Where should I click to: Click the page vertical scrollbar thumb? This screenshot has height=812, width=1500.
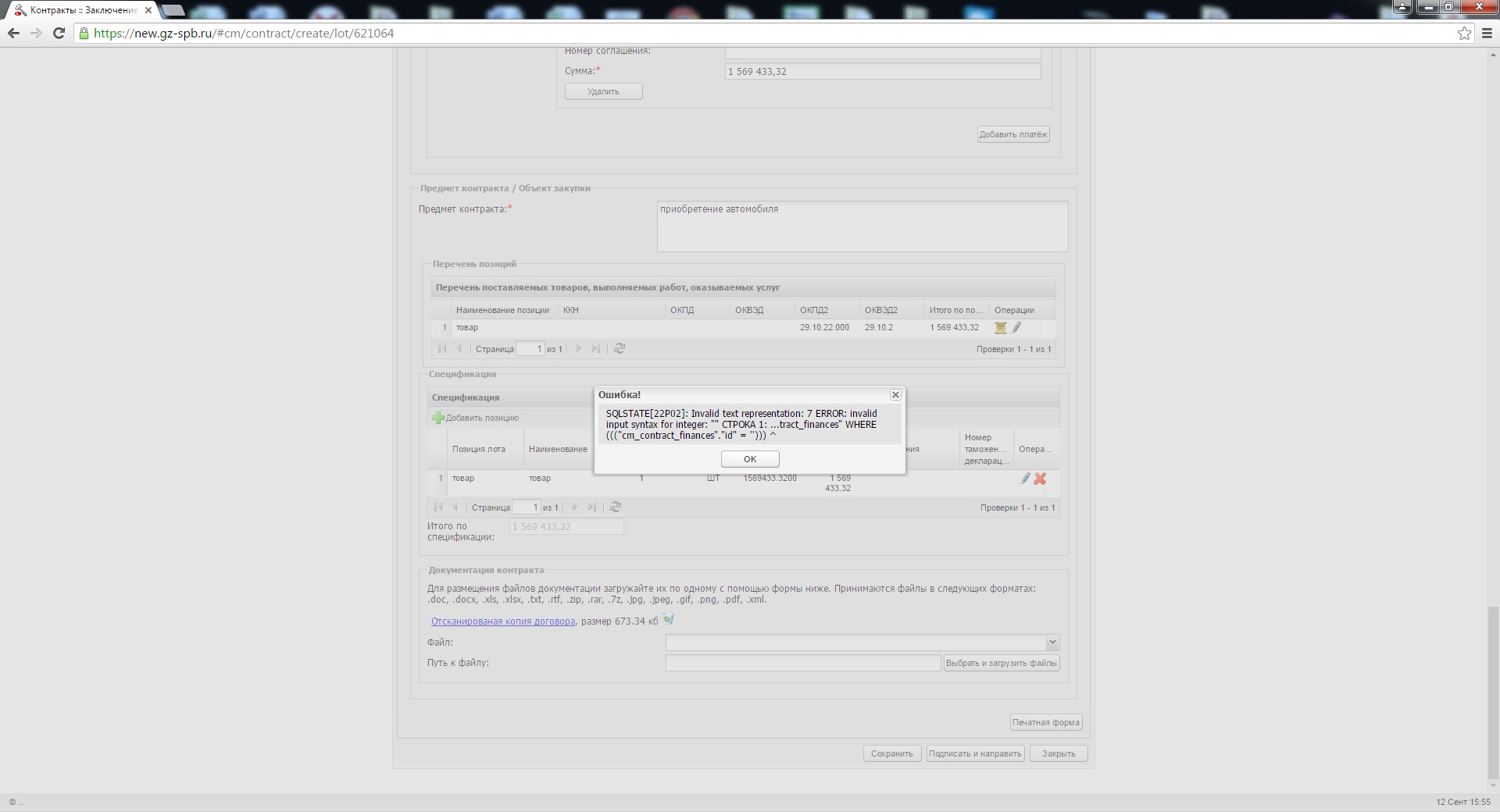[1493, 694]
